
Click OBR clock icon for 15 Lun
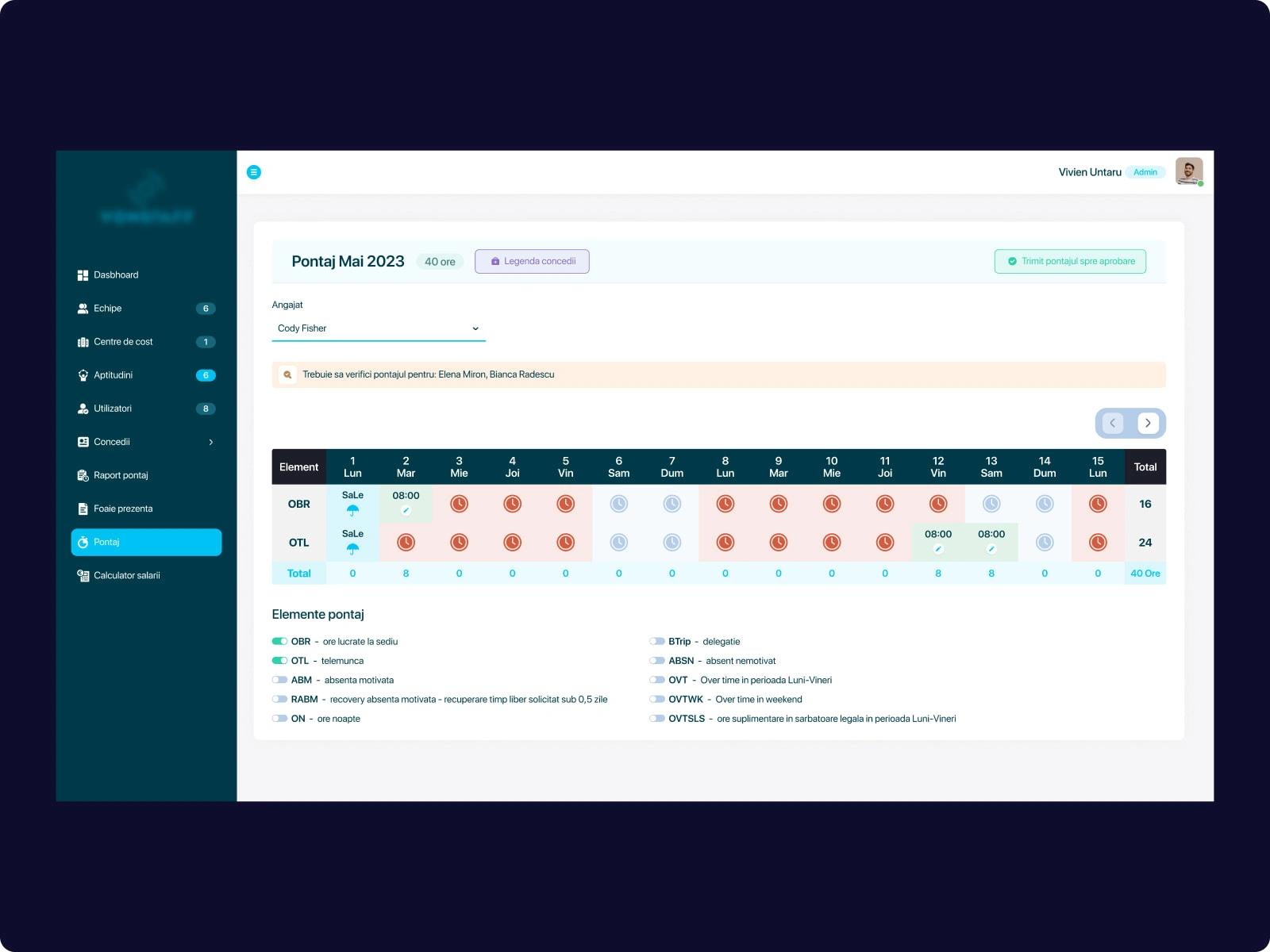(1098, 504)
